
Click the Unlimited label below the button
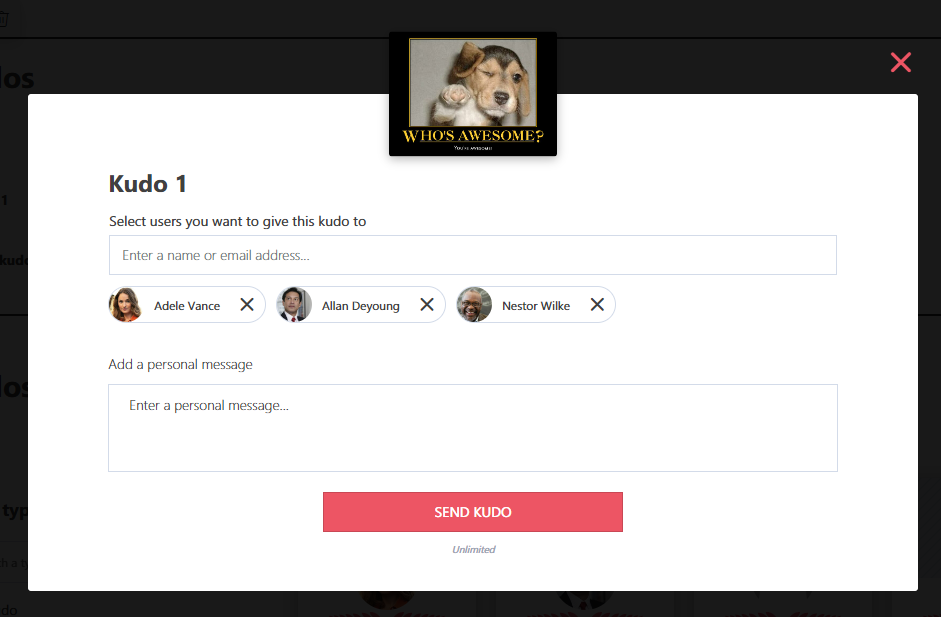click(474, 549)
